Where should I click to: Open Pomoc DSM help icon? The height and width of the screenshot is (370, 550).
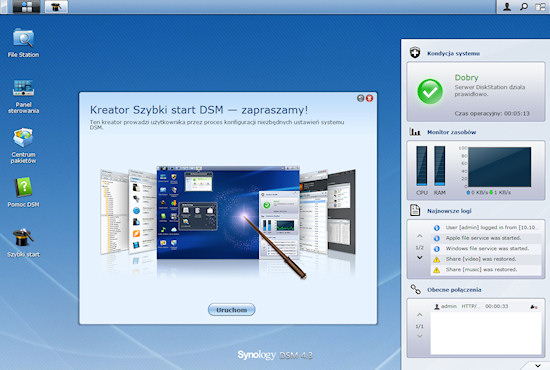pyautogui.click(x=23, y=192)
